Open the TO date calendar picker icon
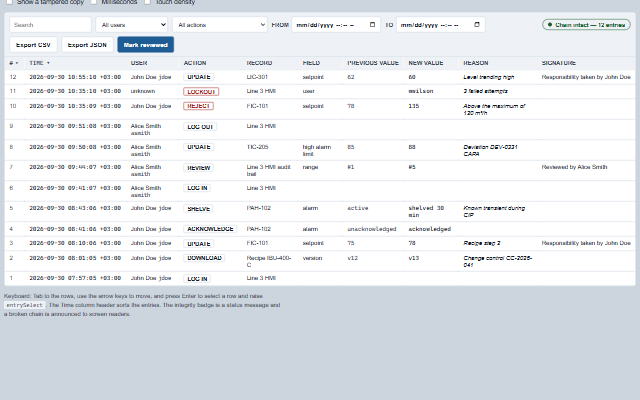Screen dimensions: 640x400 476,24
